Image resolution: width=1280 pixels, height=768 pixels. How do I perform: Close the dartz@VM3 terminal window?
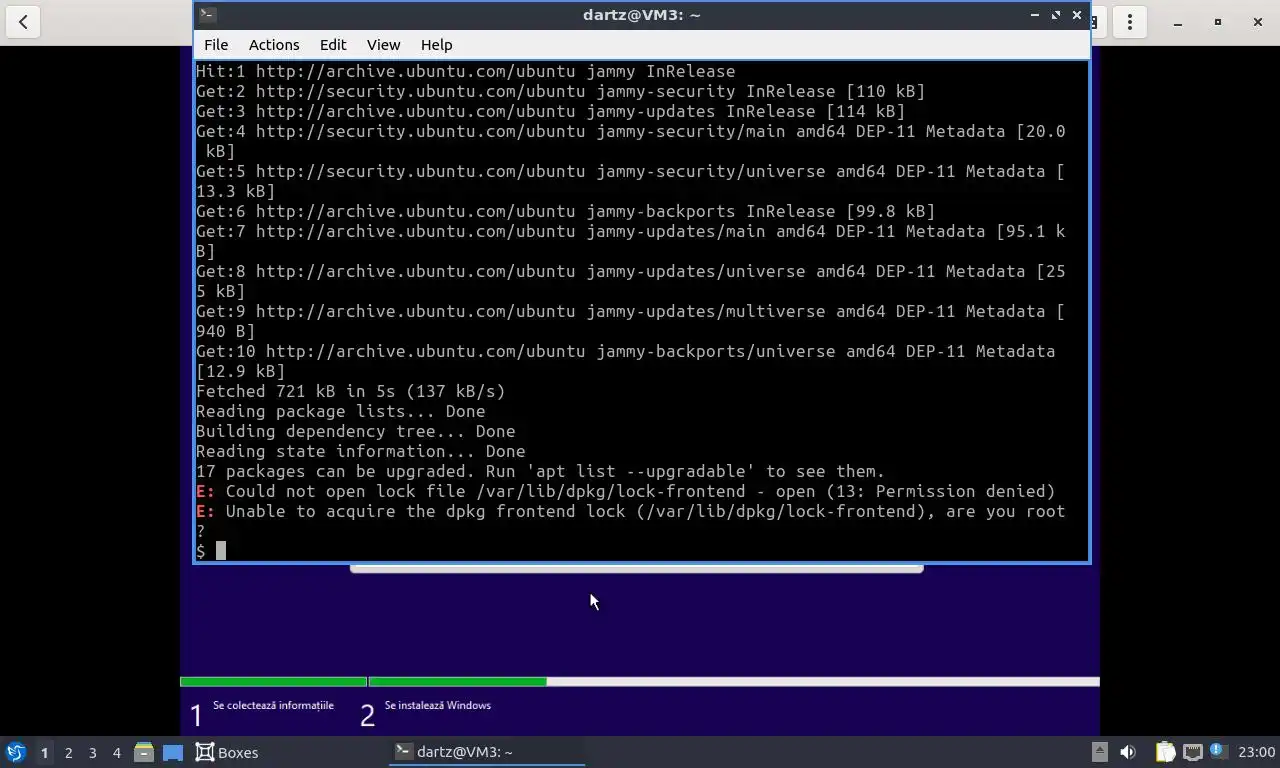[1077, 15]
